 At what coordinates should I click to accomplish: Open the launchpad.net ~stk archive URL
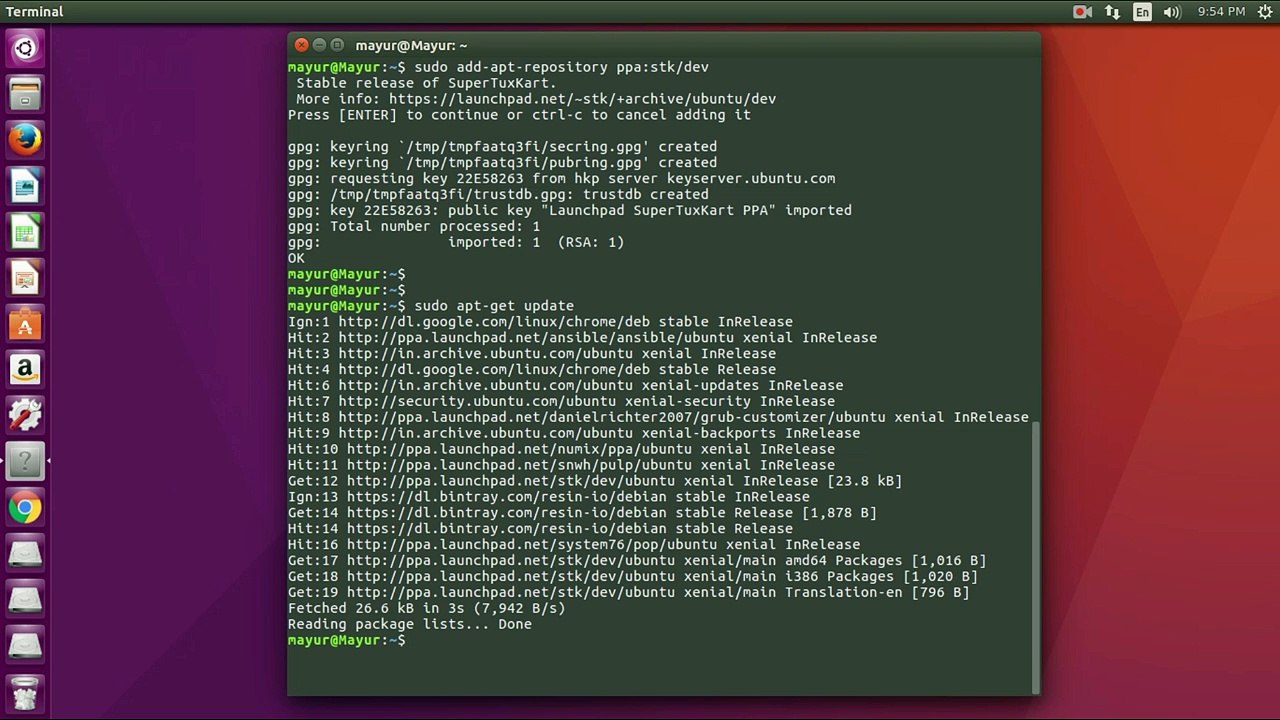coord(582,99)
